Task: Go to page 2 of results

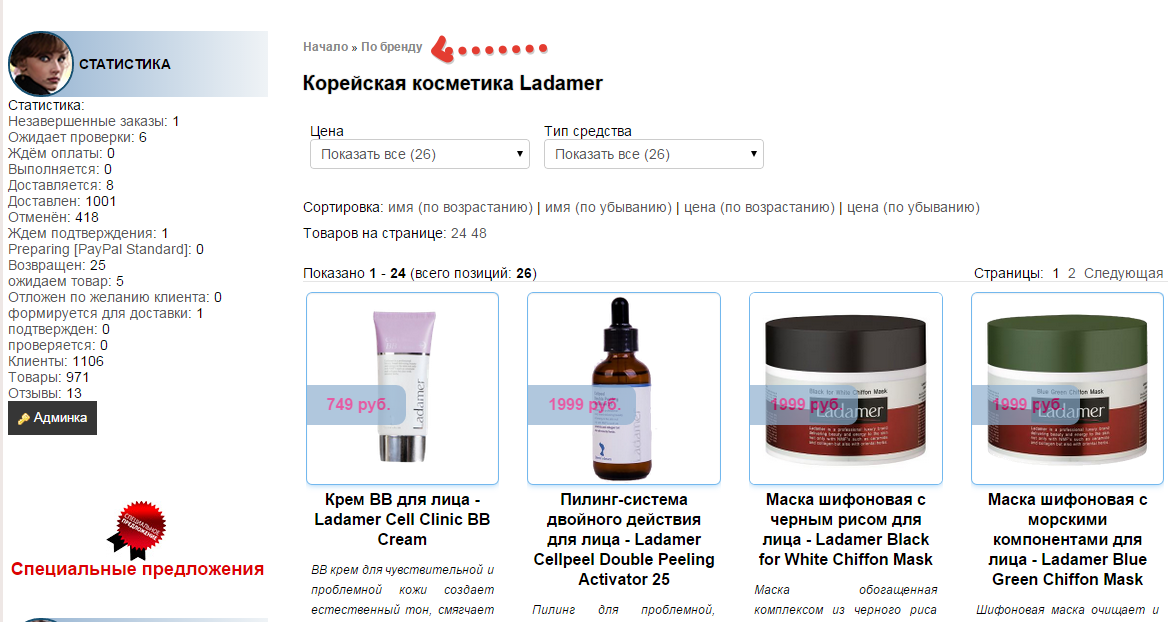Action: (1071, 274)
